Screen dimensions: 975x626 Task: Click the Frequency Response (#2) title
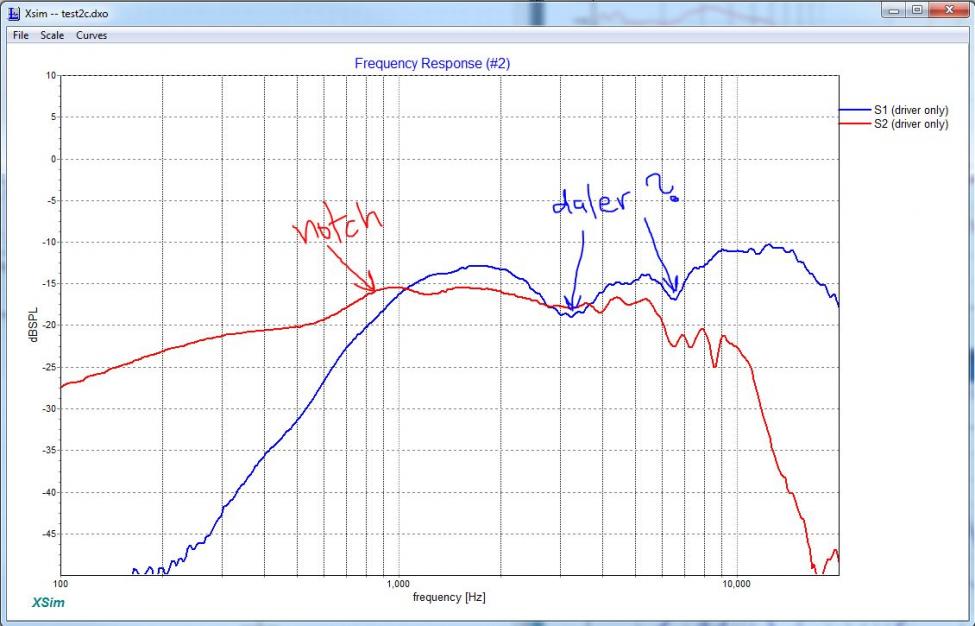click(x=432, y=63)
